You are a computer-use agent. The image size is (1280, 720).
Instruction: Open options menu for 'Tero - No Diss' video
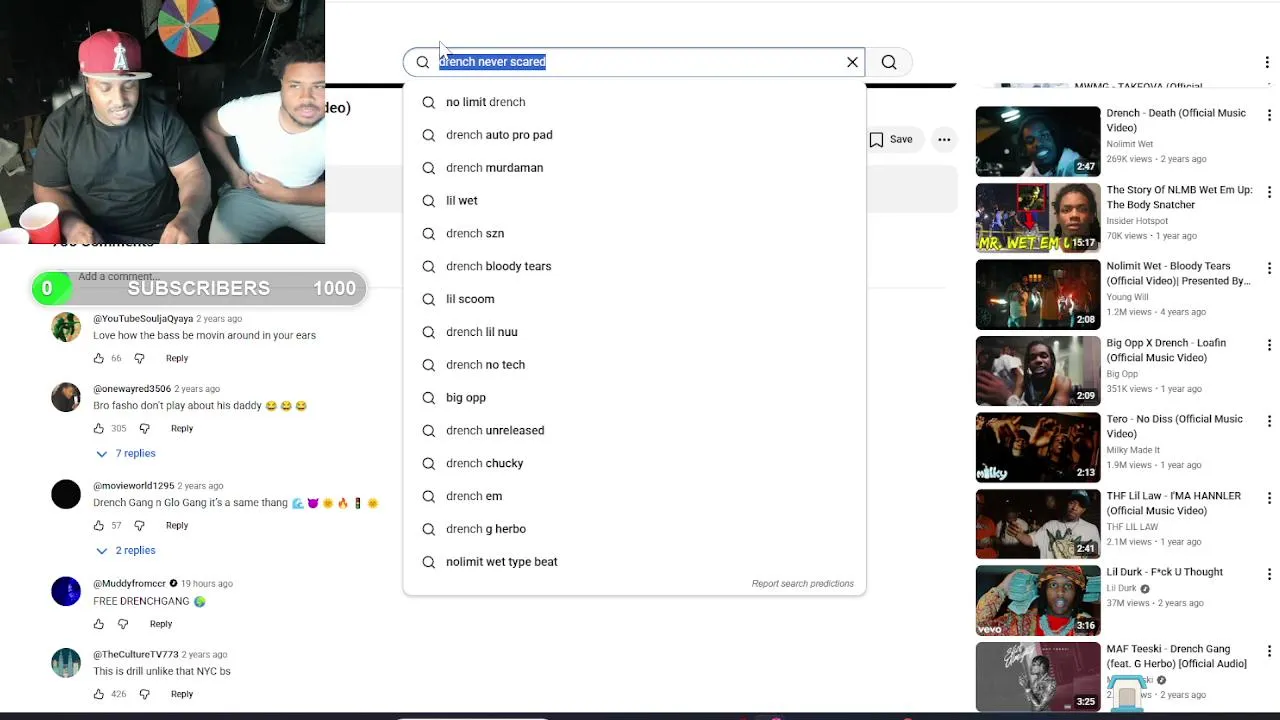point(1269,422)
